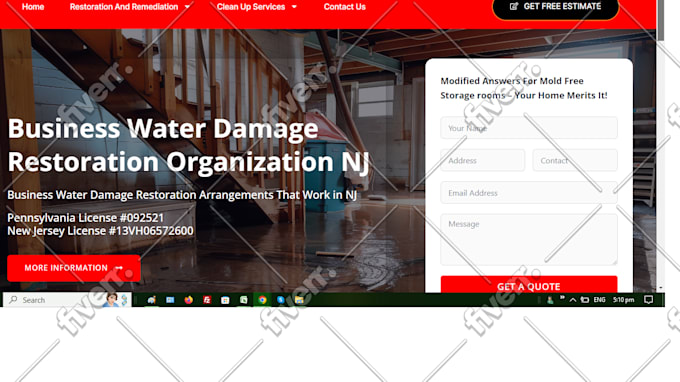
Task: Click the GET FREE ESTIMATE button
Action: click(556, 7)
